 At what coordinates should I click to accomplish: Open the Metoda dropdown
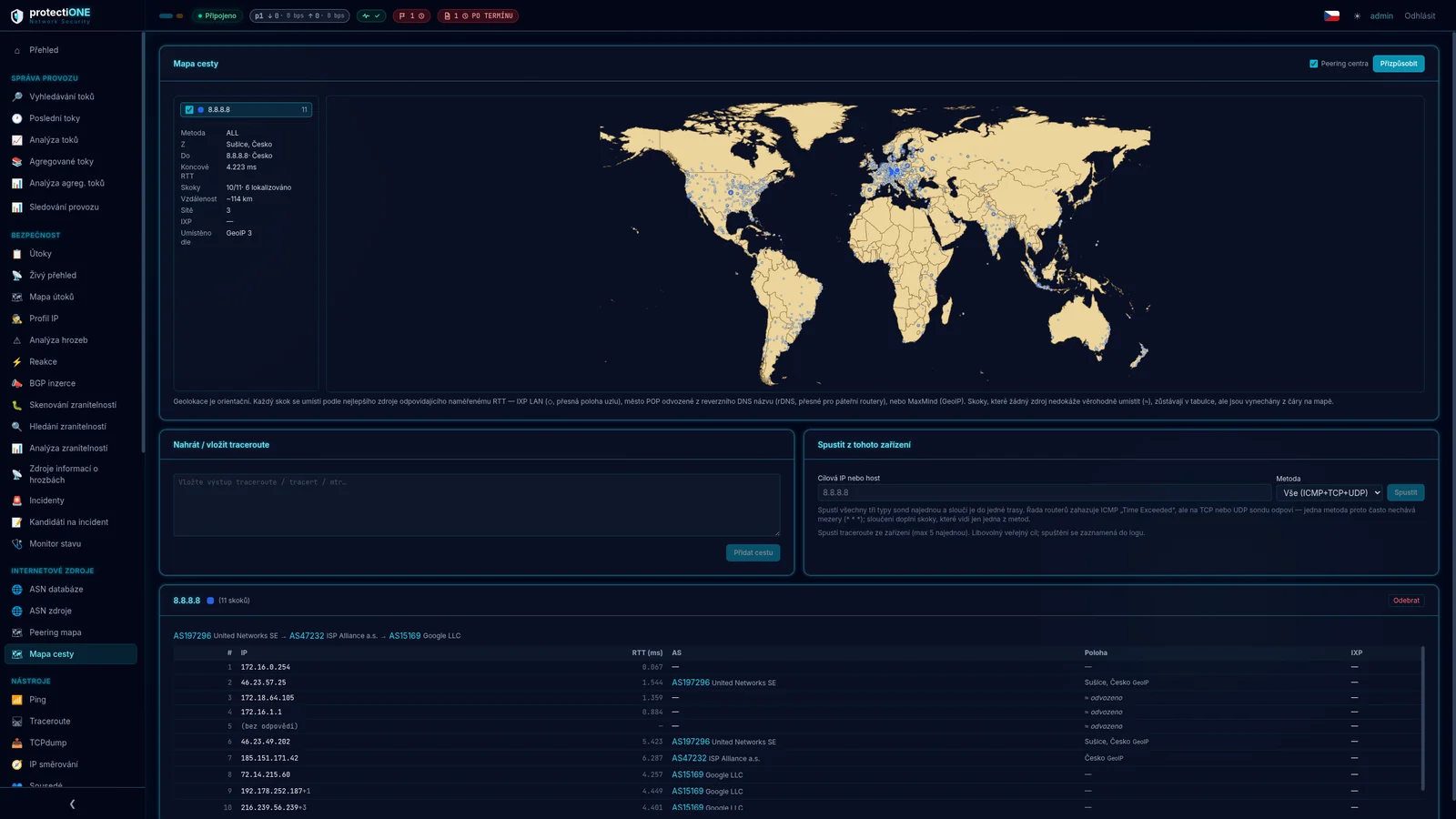1330,492
